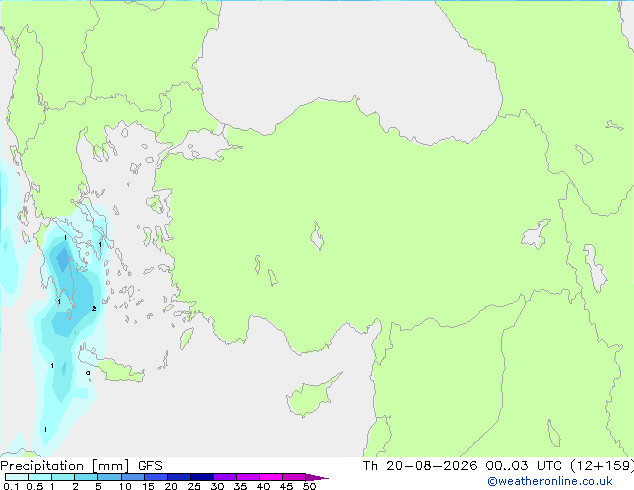Click the '2' precipitation value on the map
Screen dimensions: 634x490
click(94, 308)
